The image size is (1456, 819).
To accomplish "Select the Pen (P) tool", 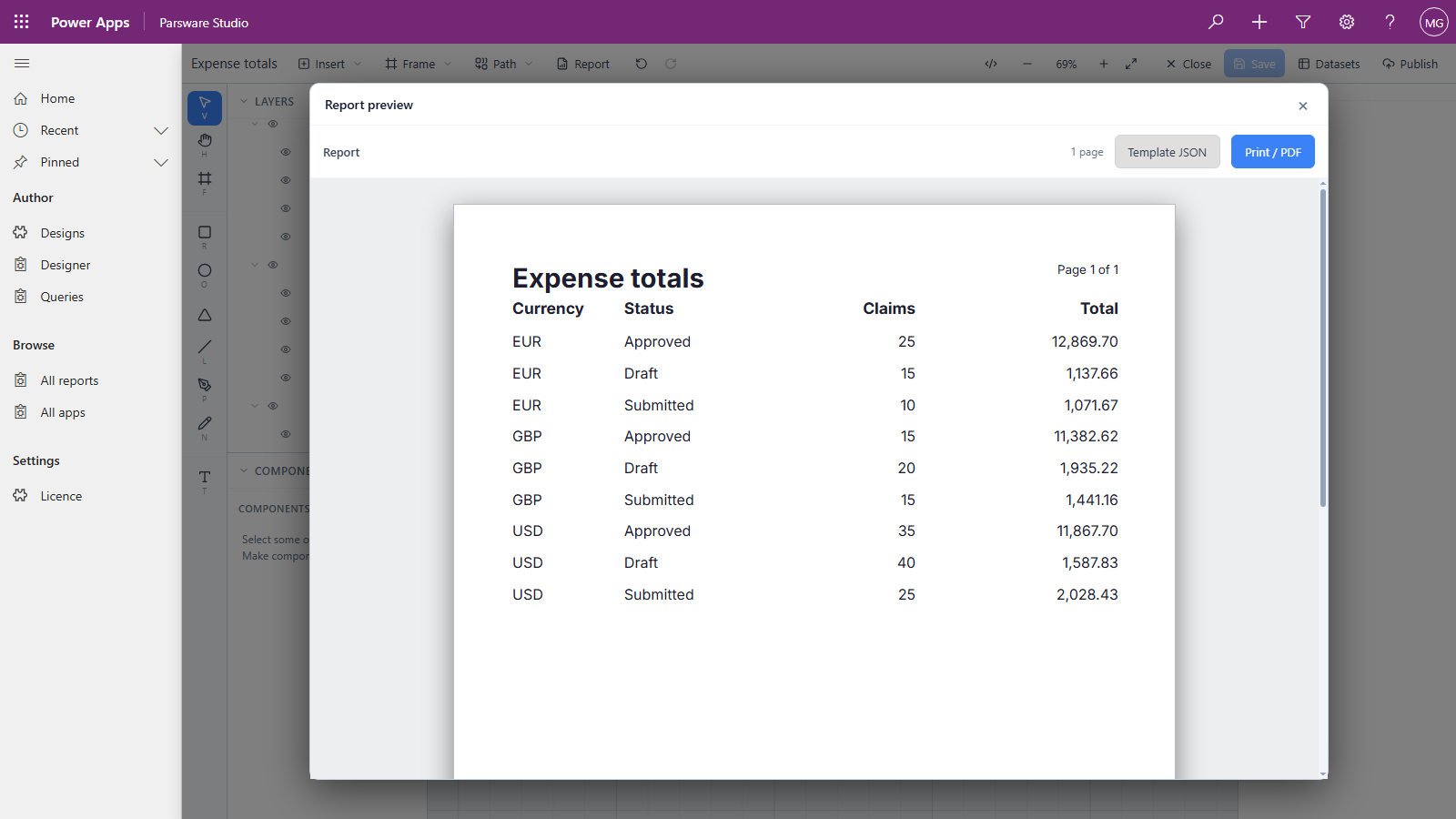I will 205,389.
